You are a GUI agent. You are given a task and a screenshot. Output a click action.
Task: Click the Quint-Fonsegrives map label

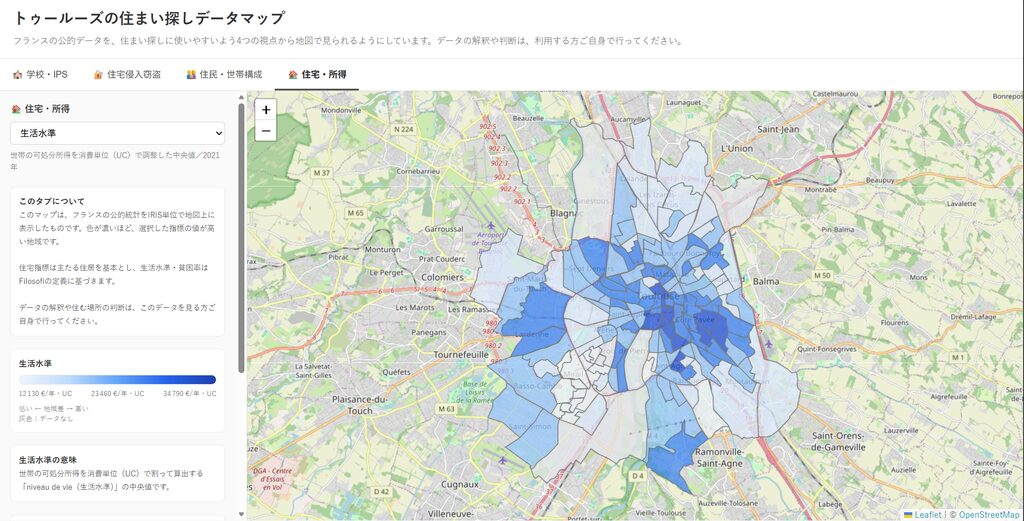click(x=826, y=349)
